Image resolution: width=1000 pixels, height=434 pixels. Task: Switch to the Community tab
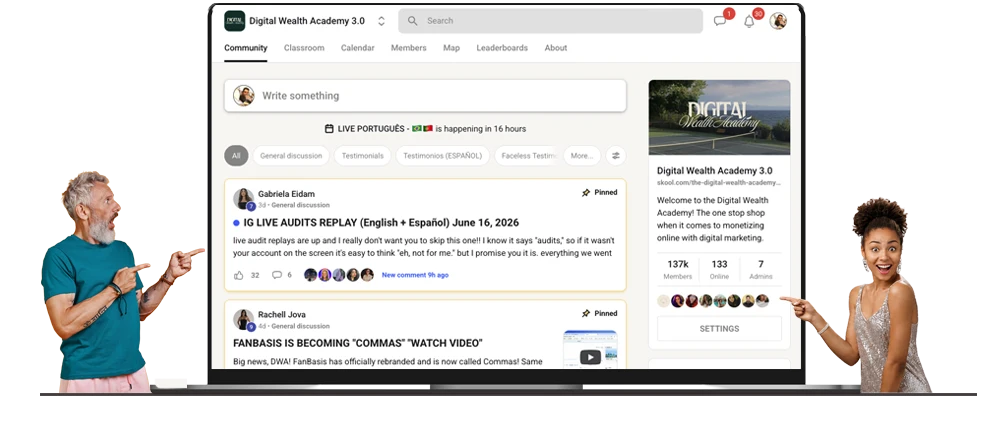click(x=246, y=48)
